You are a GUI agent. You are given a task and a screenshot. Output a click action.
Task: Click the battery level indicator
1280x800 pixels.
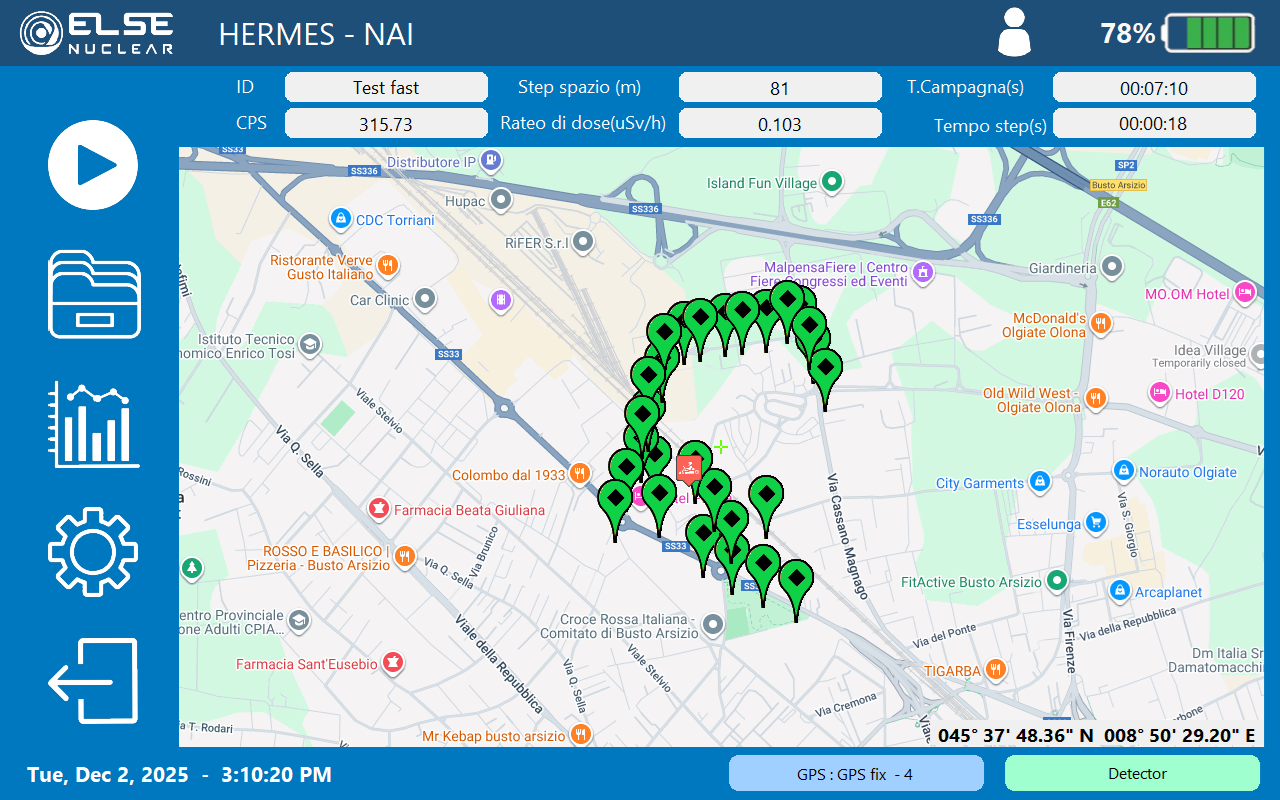[x=1207, y=33]
